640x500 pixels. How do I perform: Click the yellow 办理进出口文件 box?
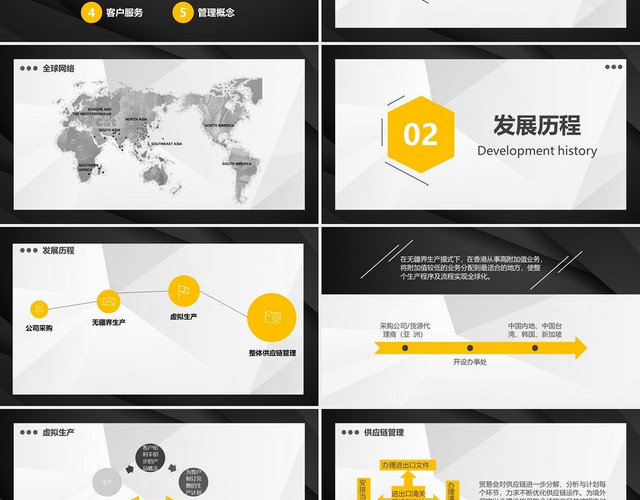click(x=406, y=465)
